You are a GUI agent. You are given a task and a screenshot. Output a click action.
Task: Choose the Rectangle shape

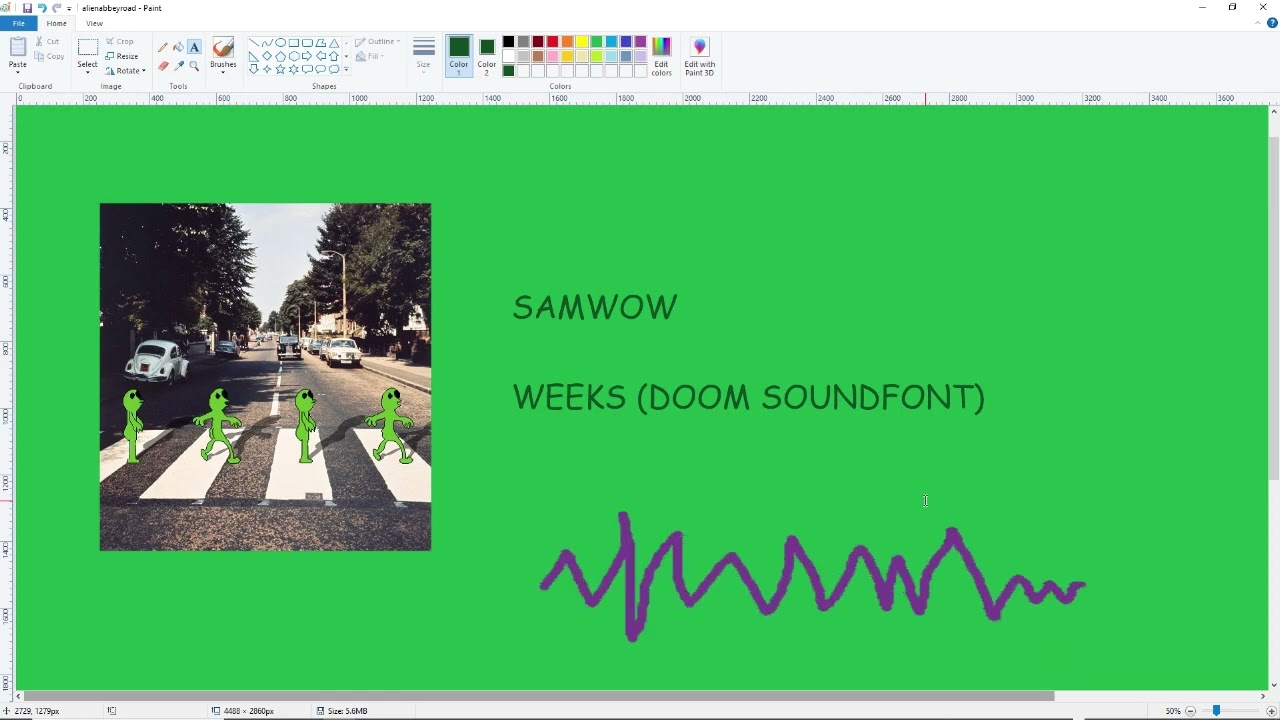click(x=294, y=43)
